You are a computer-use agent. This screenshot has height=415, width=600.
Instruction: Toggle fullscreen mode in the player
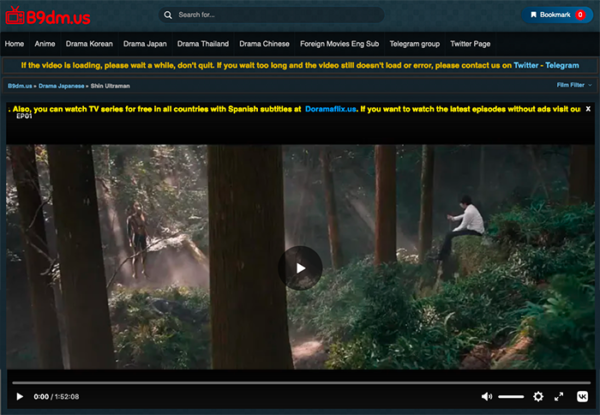pyautogui.click(x=559, y=397)
